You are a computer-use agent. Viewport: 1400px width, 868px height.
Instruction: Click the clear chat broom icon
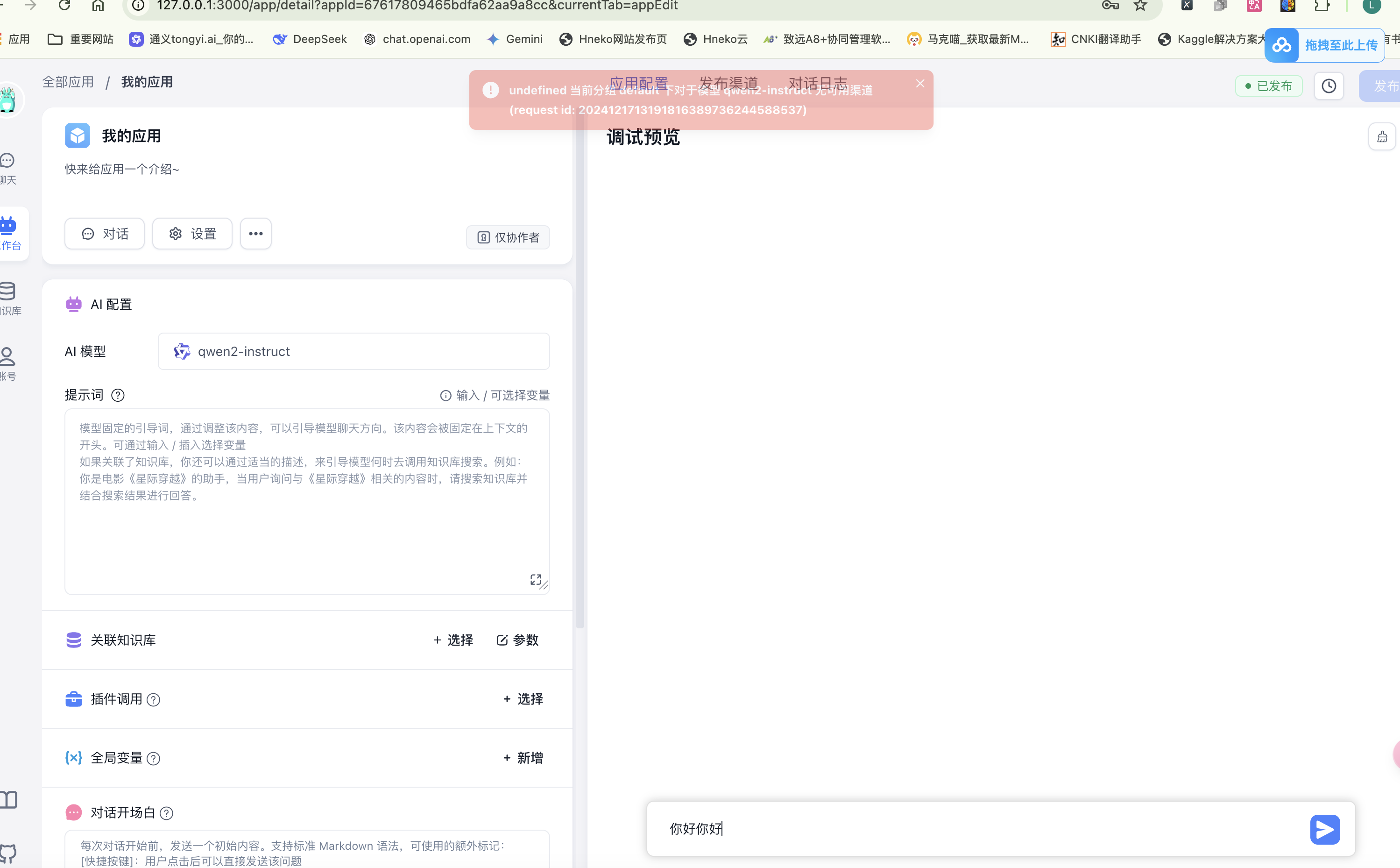coord(1382,136)
